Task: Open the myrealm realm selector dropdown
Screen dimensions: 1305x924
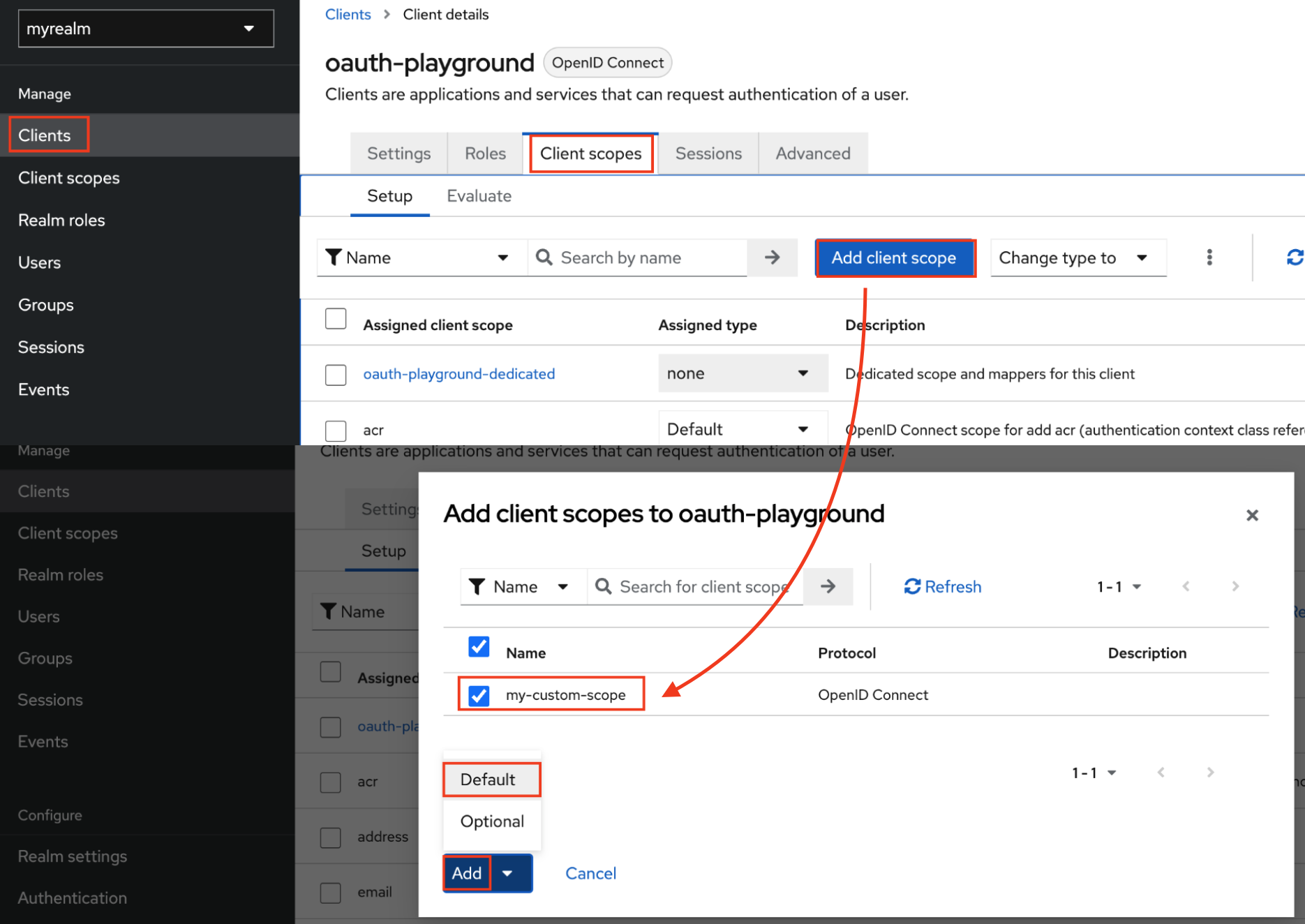Action: [x=146, y=29]
